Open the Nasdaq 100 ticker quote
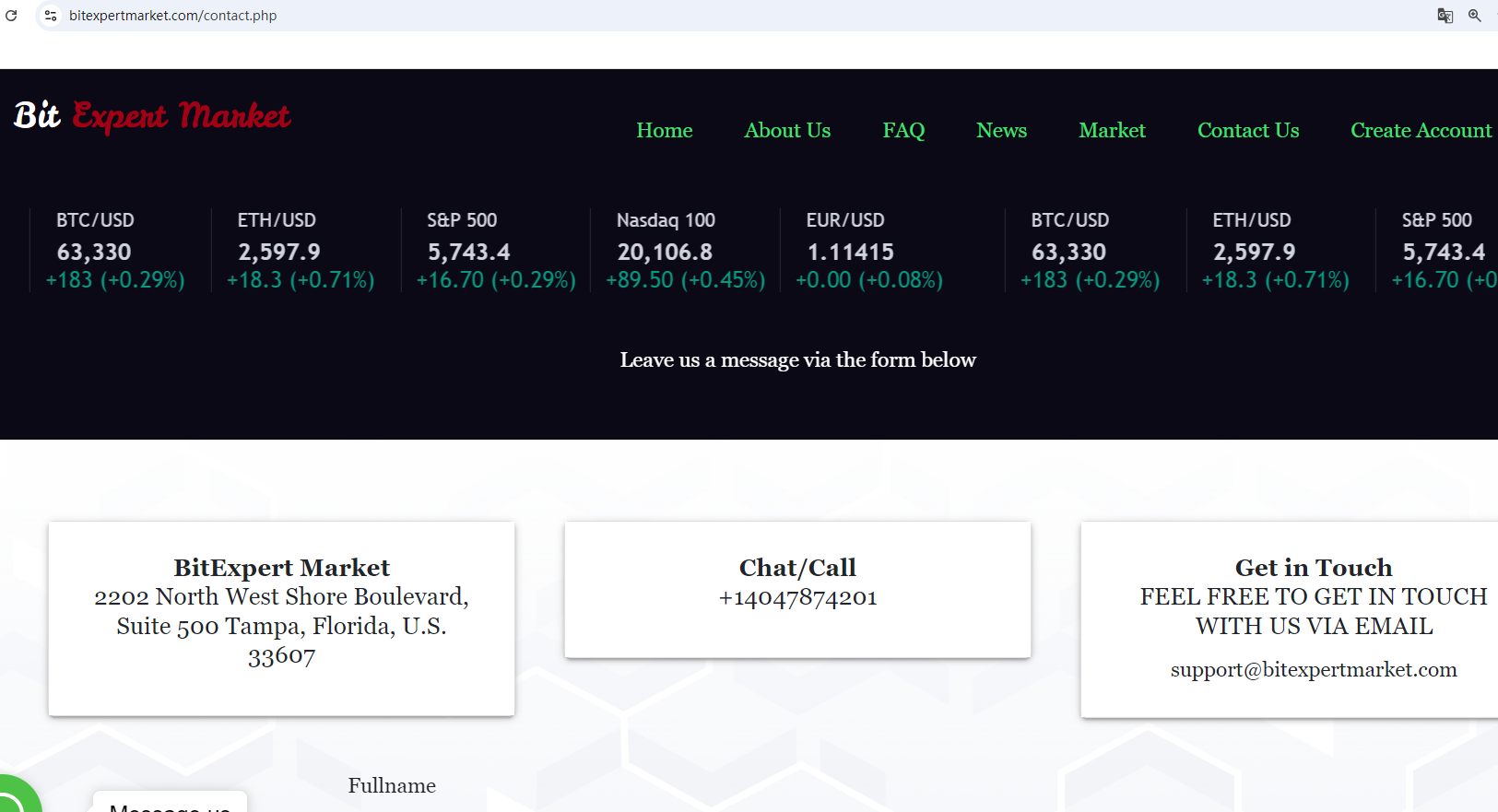This screenshot has height=812, width=1498. pyautogui.click(x=684, y=250)
